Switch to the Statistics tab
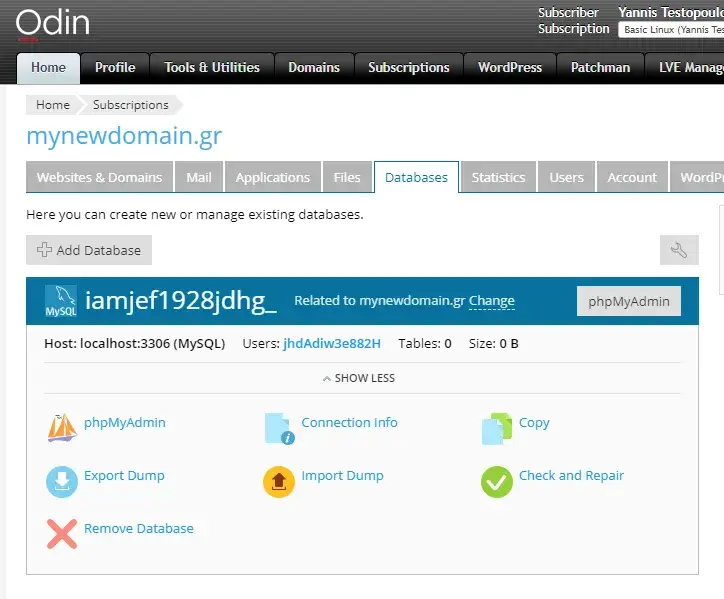Screen dimensions: 724x599 click(498, 177)
